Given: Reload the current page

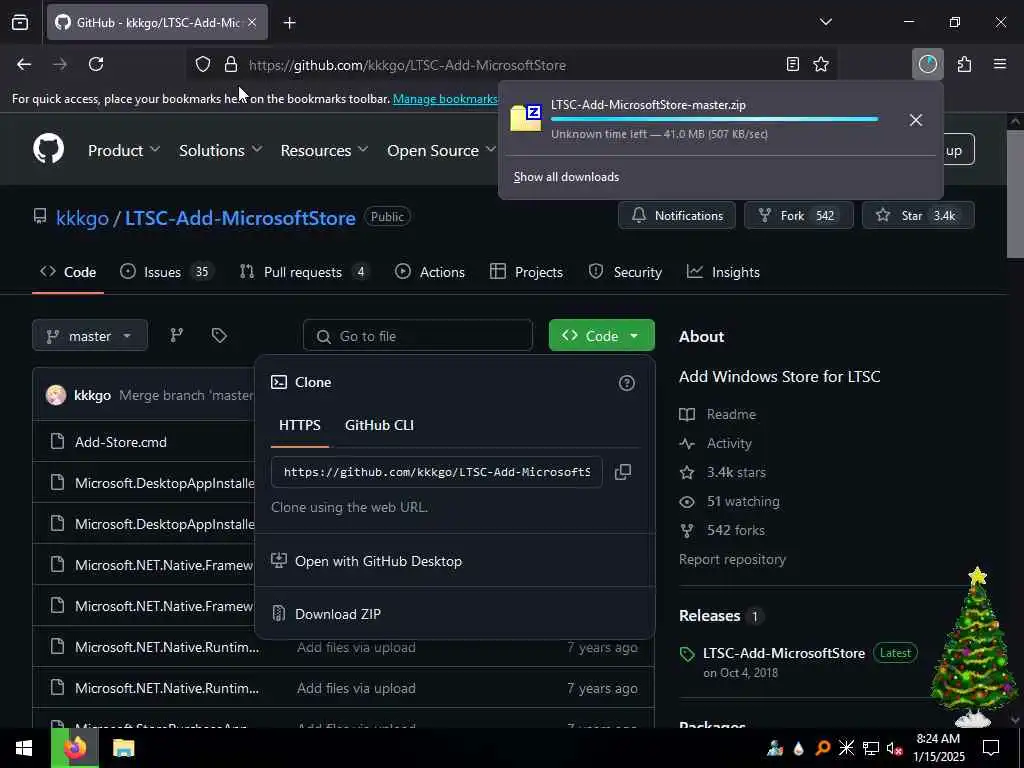Looking at the screenshot, I should point(96,64).
